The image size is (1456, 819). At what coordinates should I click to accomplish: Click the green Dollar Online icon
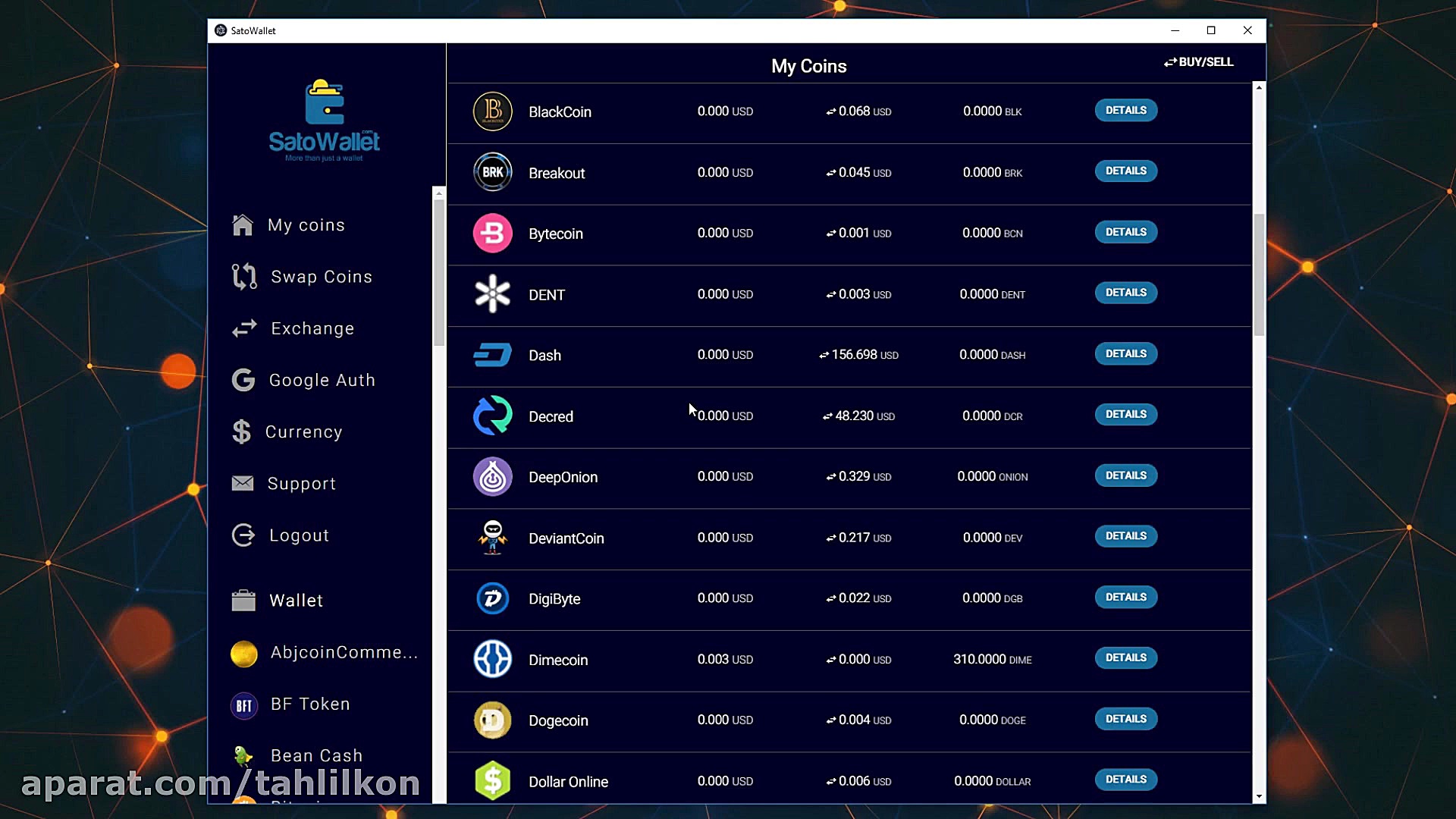(x=492, y=781)
